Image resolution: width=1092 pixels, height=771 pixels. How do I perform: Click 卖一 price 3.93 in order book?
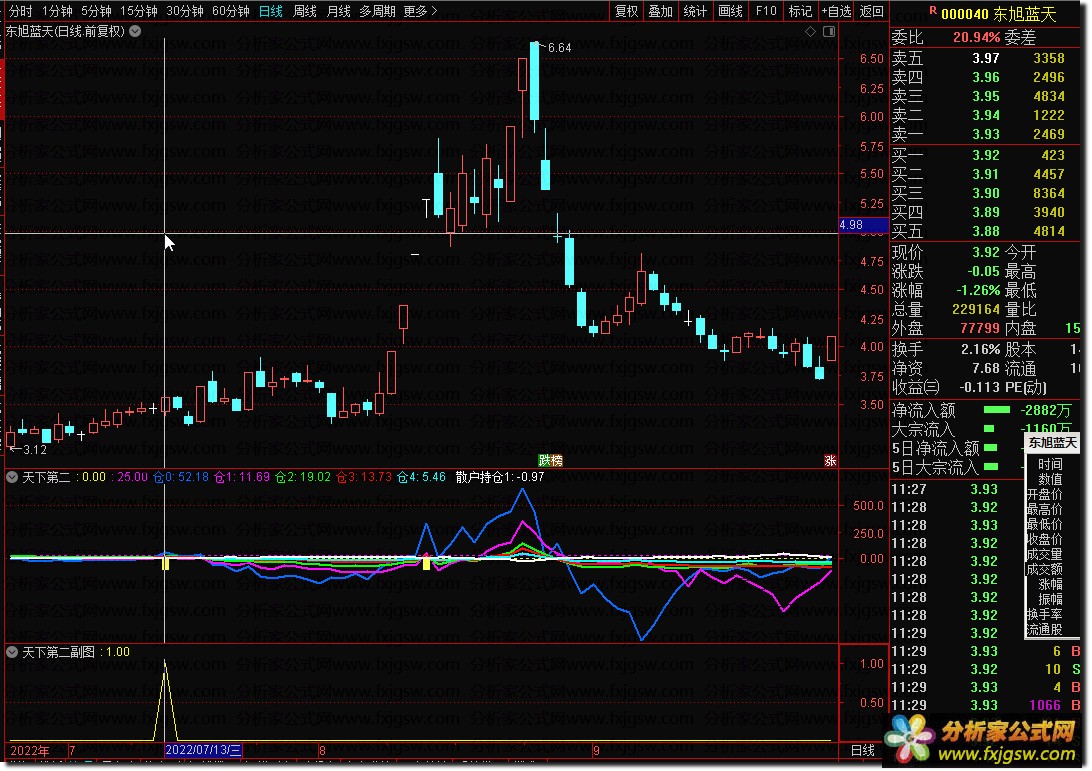click(986, 134)
